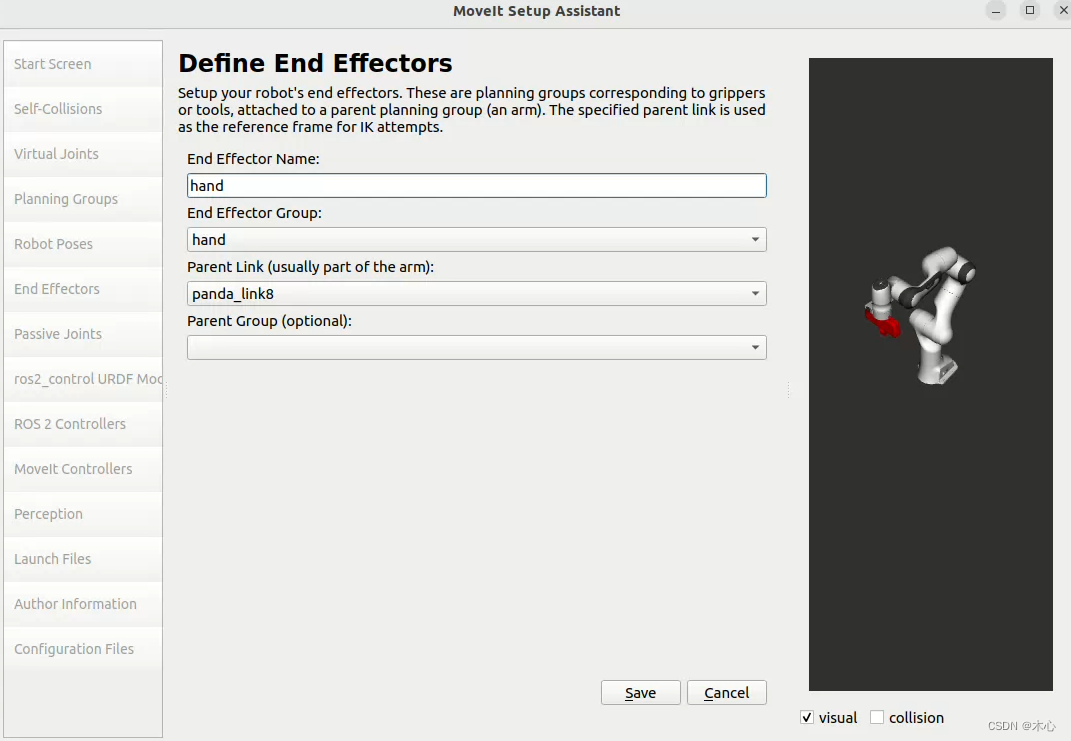Close the MoveIt Setup Assistant window

coord(1063,10)
